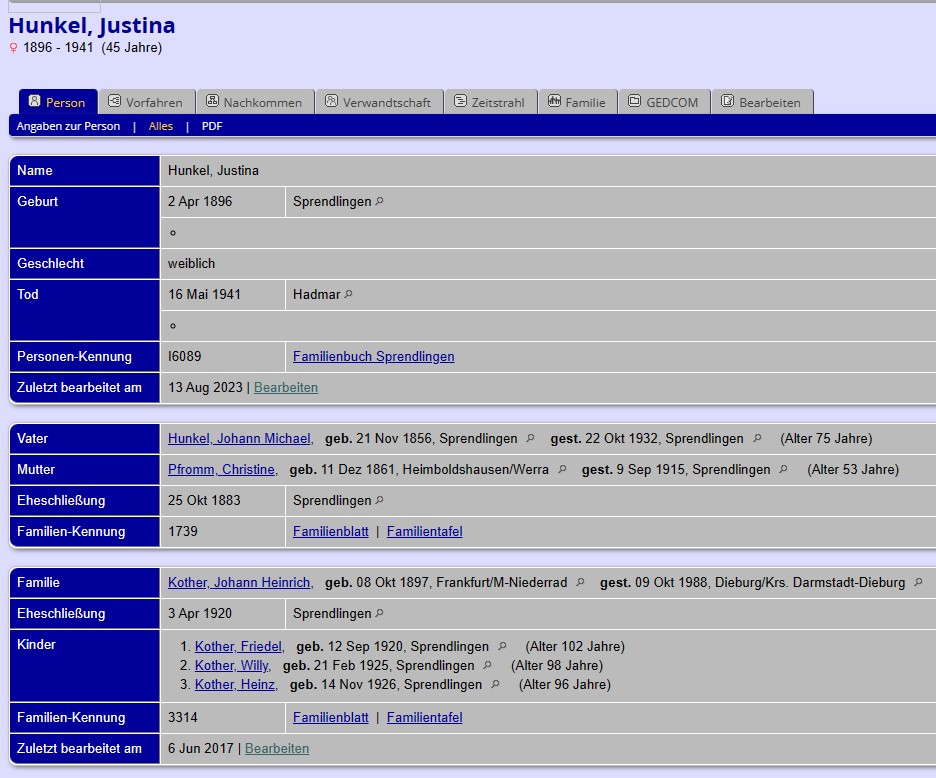
Task: Click search icon after Vater birth place
Action: (530, 438)
